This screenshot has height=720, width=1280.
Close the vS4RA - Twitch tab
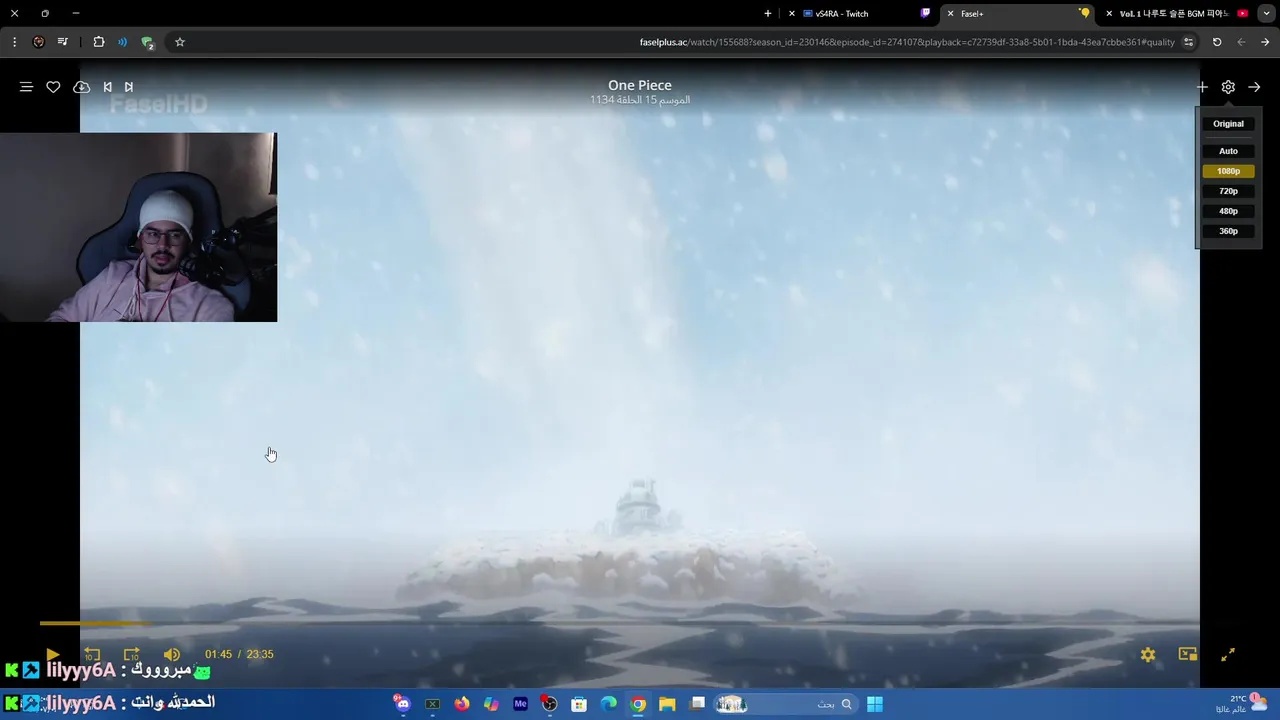coord(792,14)
